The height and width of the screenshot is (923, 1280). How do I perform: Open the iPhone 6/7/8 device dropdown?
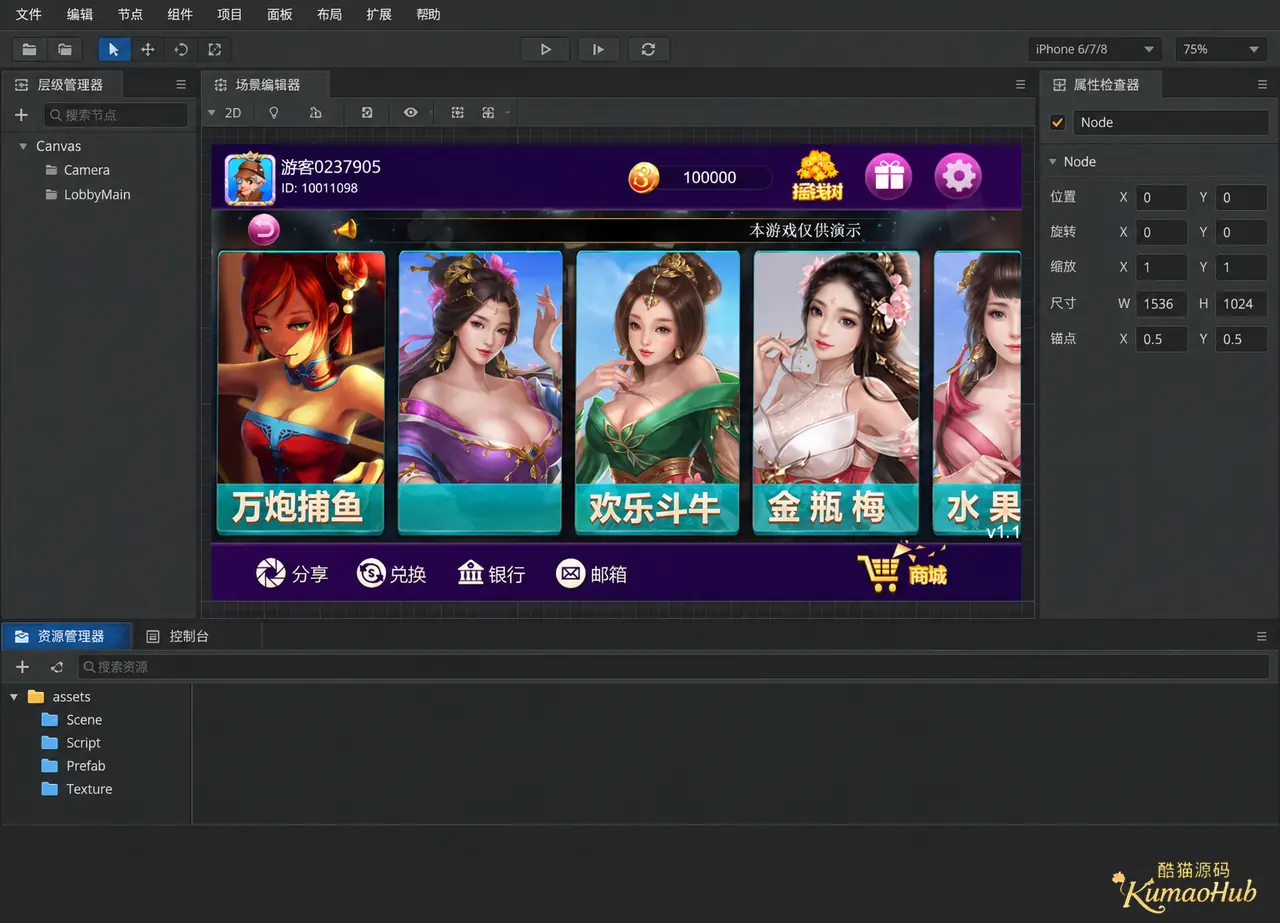click(x=1095, y=49)
